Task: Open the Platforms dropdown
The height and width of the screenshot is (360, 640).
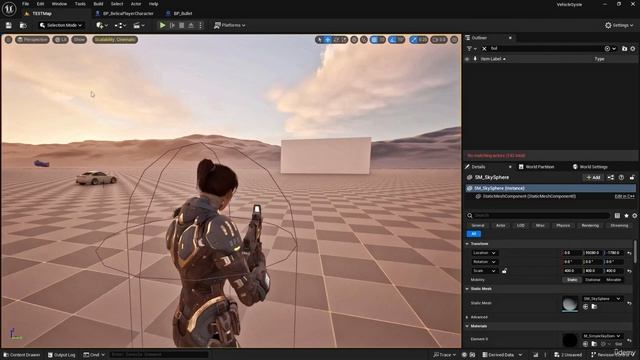Action: click(230, 25)
